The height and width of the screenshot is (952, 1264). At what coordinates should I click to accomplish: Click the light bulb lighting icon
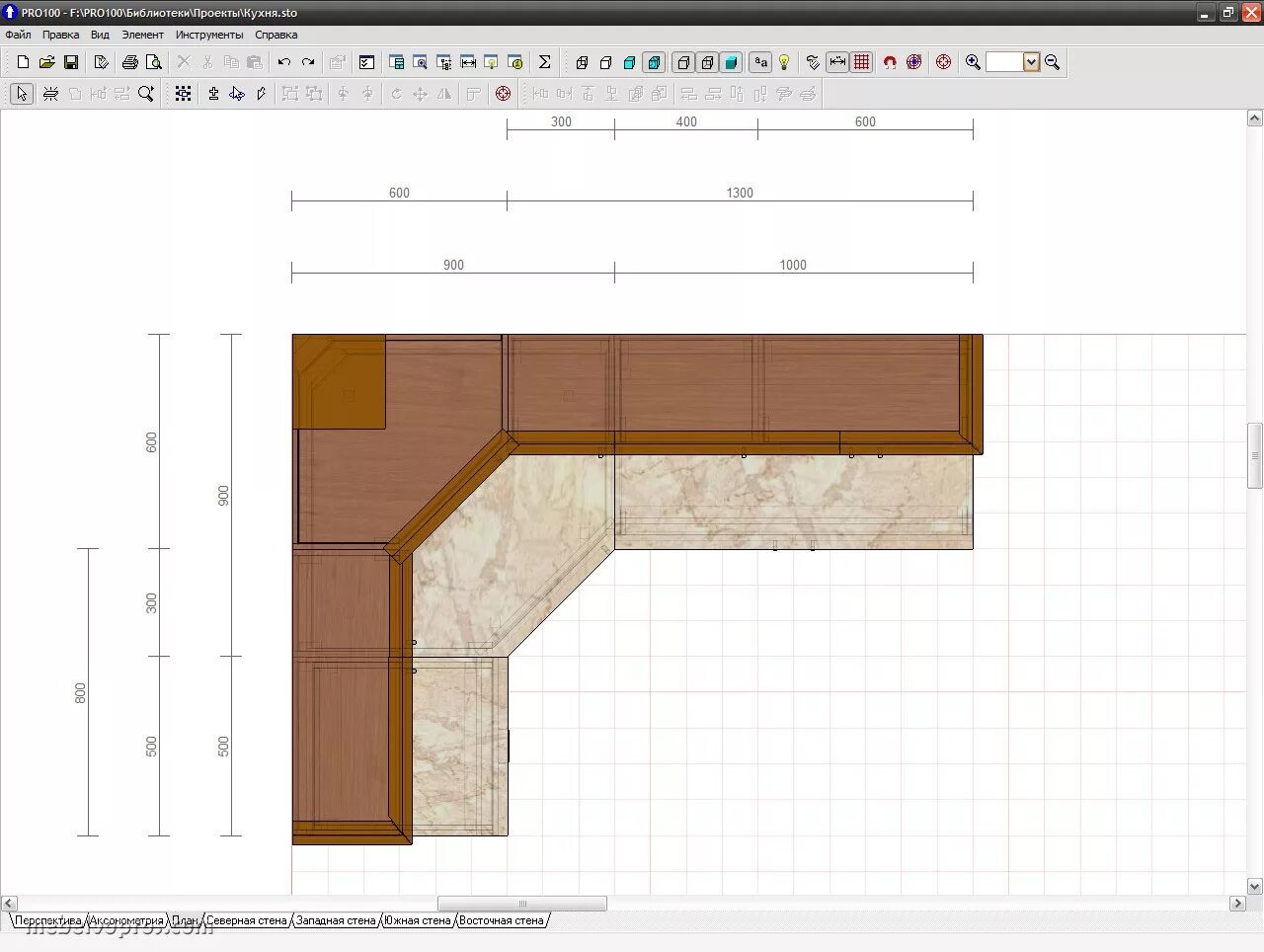coord(784,62)
